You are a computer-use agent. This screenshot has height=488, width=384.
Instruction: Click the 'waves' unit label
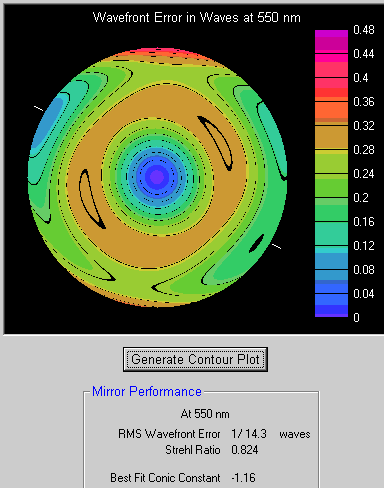click(x=295, y=434)
